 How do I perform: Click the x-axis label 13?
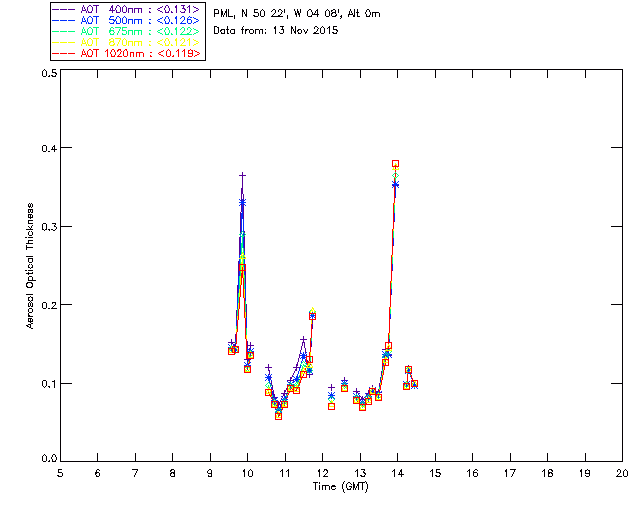360,473
